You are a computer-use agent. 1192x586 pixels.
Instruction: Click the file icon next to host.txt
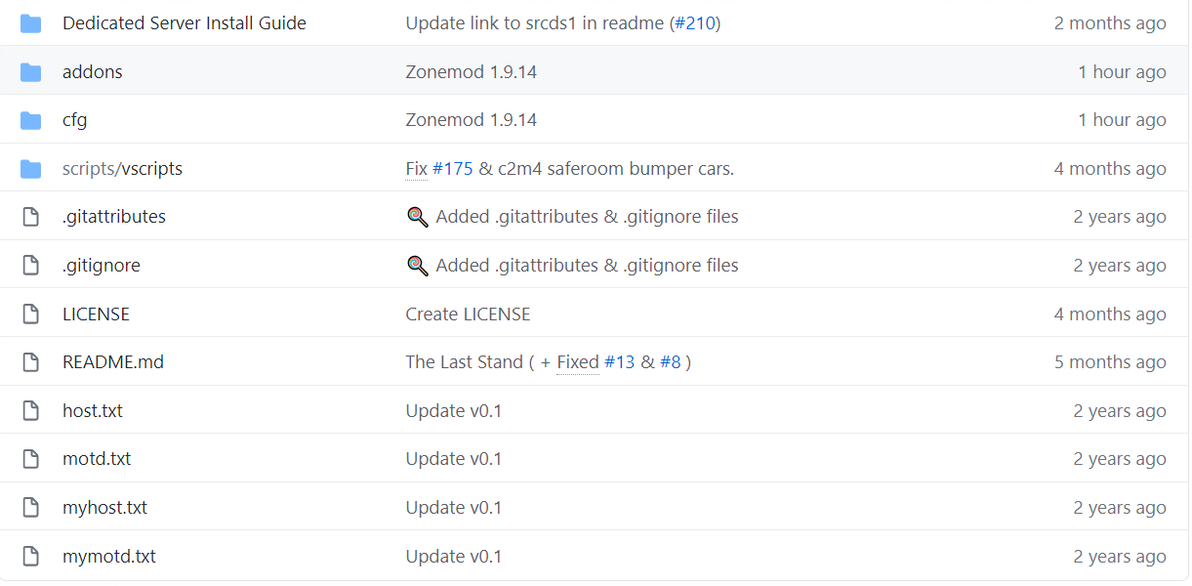coord(31,411)
